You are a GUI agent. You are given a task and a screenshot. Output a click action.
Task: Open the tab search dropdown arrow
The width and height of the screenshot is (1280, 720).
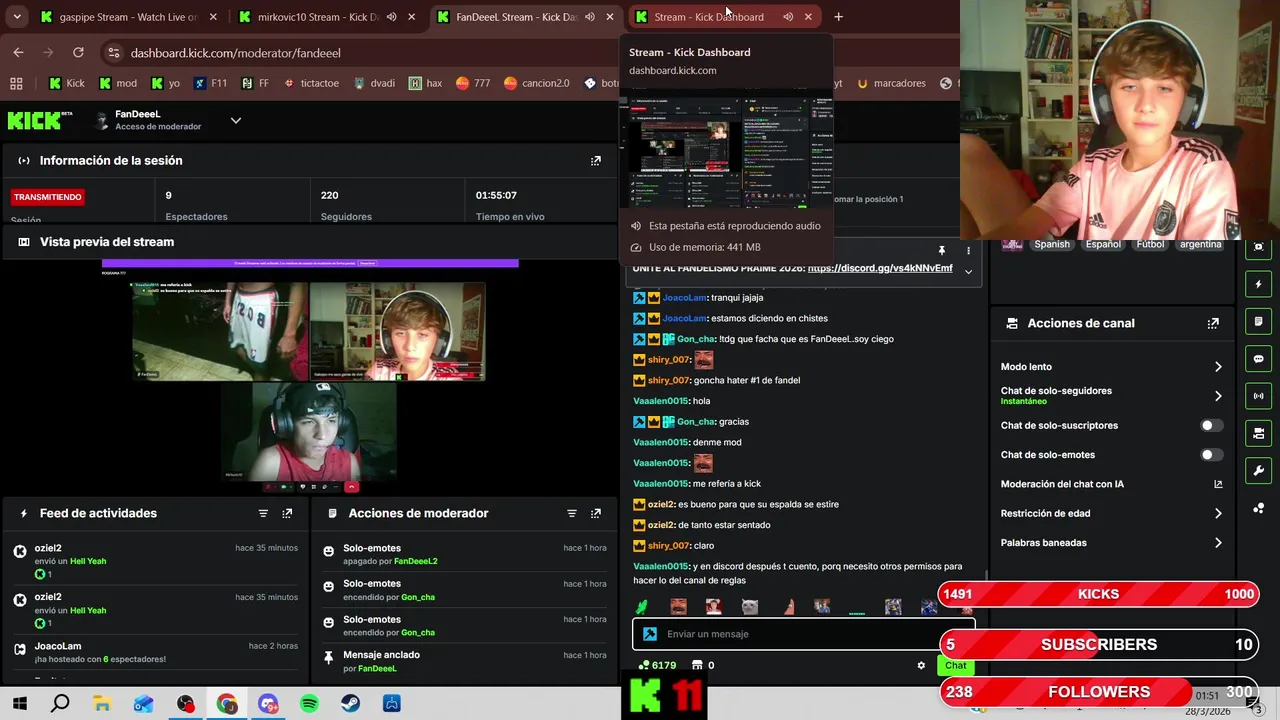pyautogui.click(x=17, y=17)
